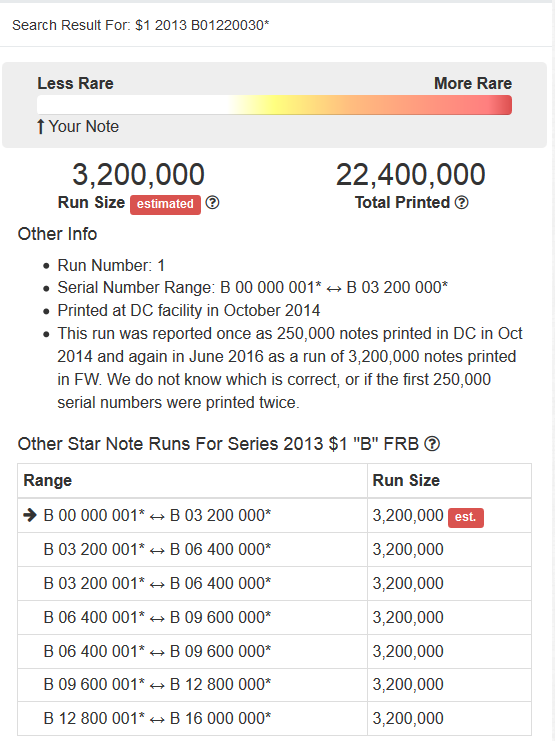Click the Serial Number Range bullet item
Viewport: 555px width, 741px height.
(x=252, y=287)
